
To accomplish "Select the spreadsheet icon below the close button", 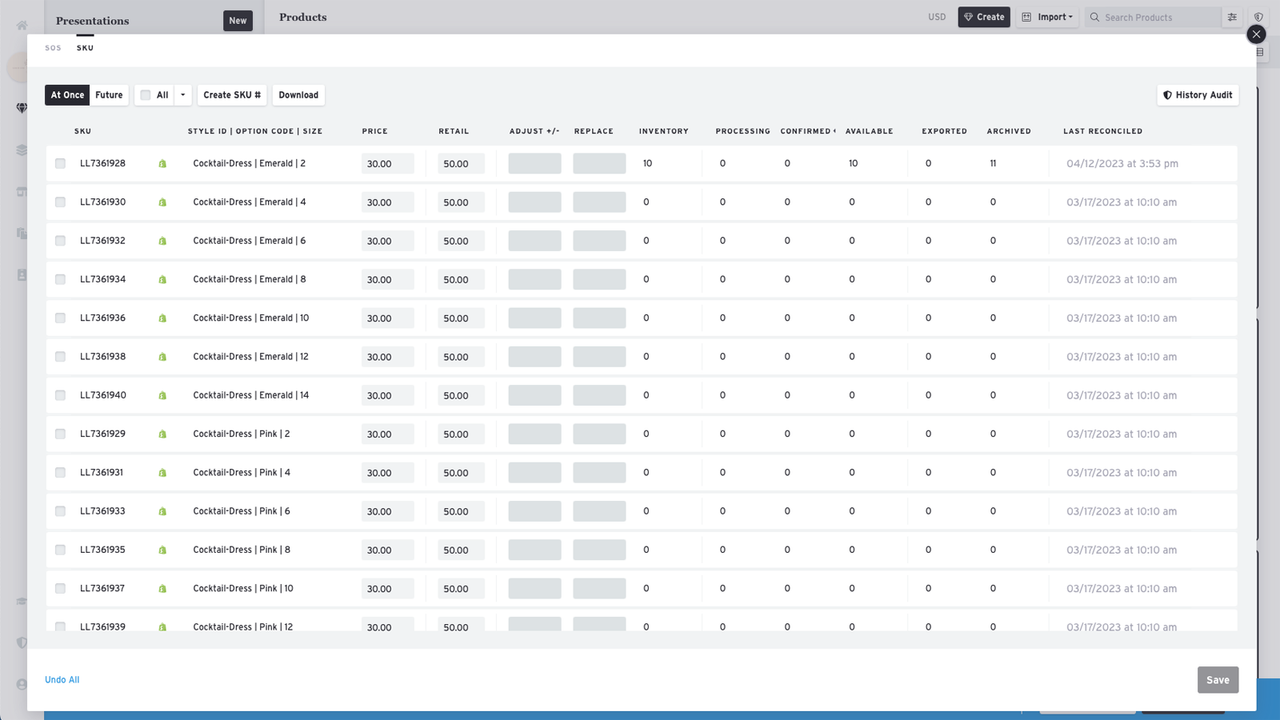I will click(x=1260, y=52).
